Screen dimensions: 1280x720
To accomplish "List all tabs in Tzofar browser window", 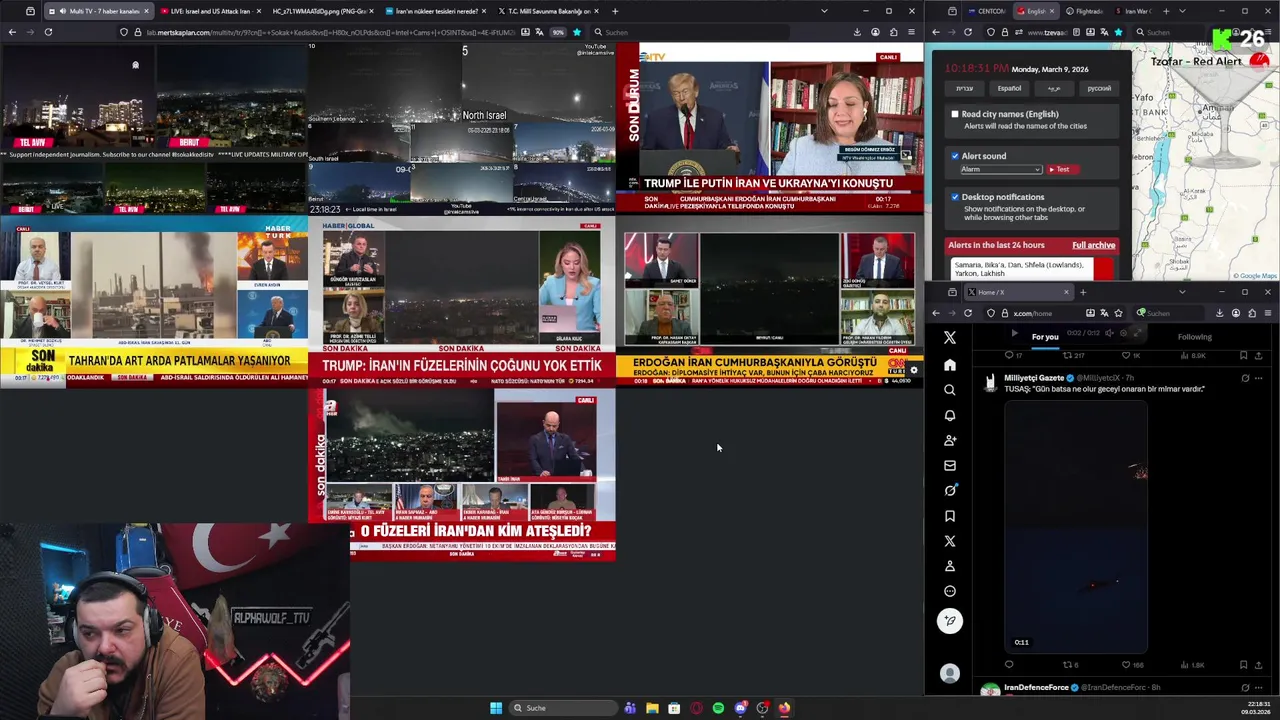I will (1182, 11).
